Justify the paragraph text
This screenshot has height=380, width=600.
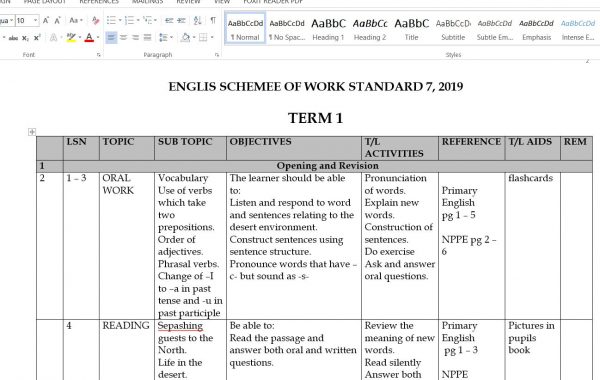(x=148, y=38)
